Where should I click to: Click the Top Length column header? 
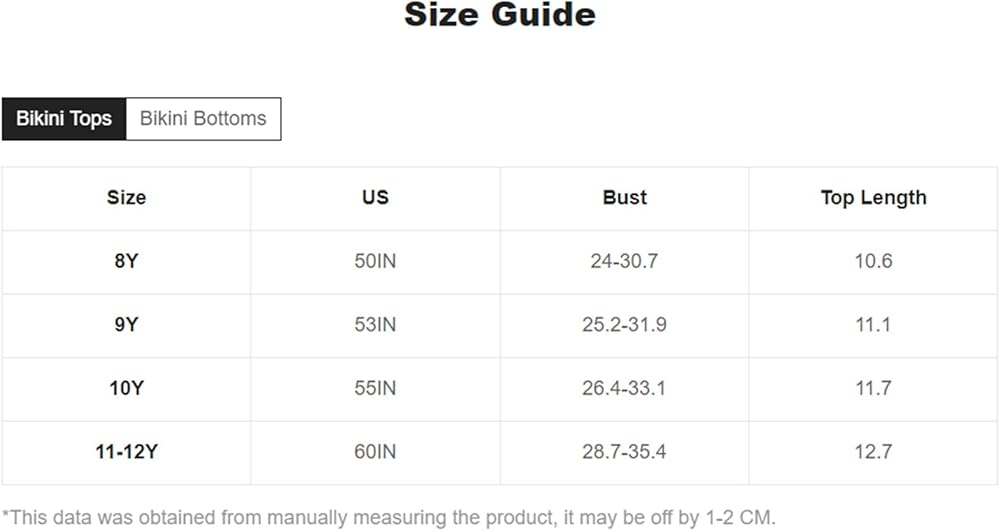coord(873,198)
